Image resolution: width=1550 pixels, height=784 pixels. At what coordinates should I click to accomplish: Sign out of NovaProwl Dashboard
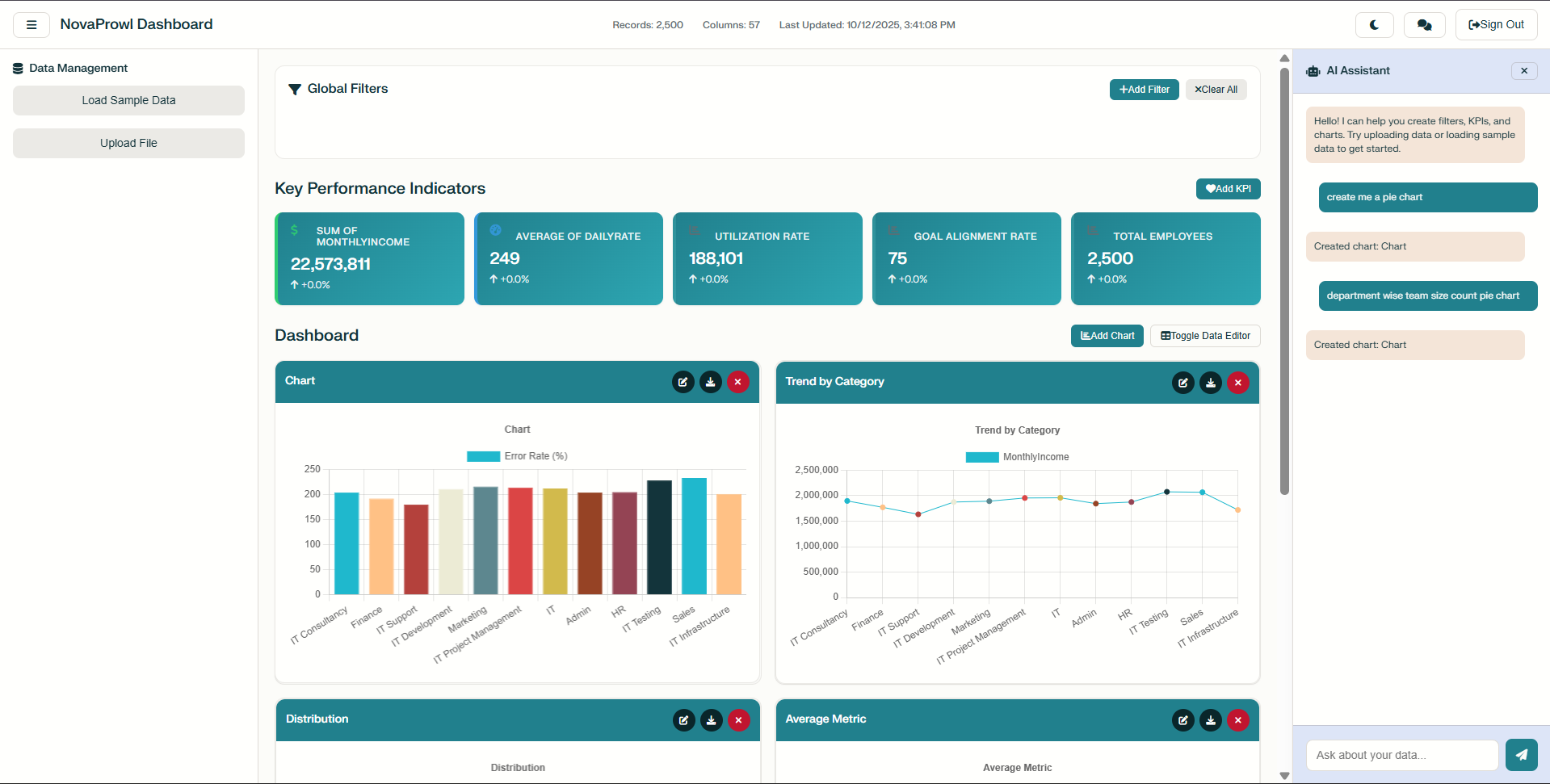coord(1495,24)
